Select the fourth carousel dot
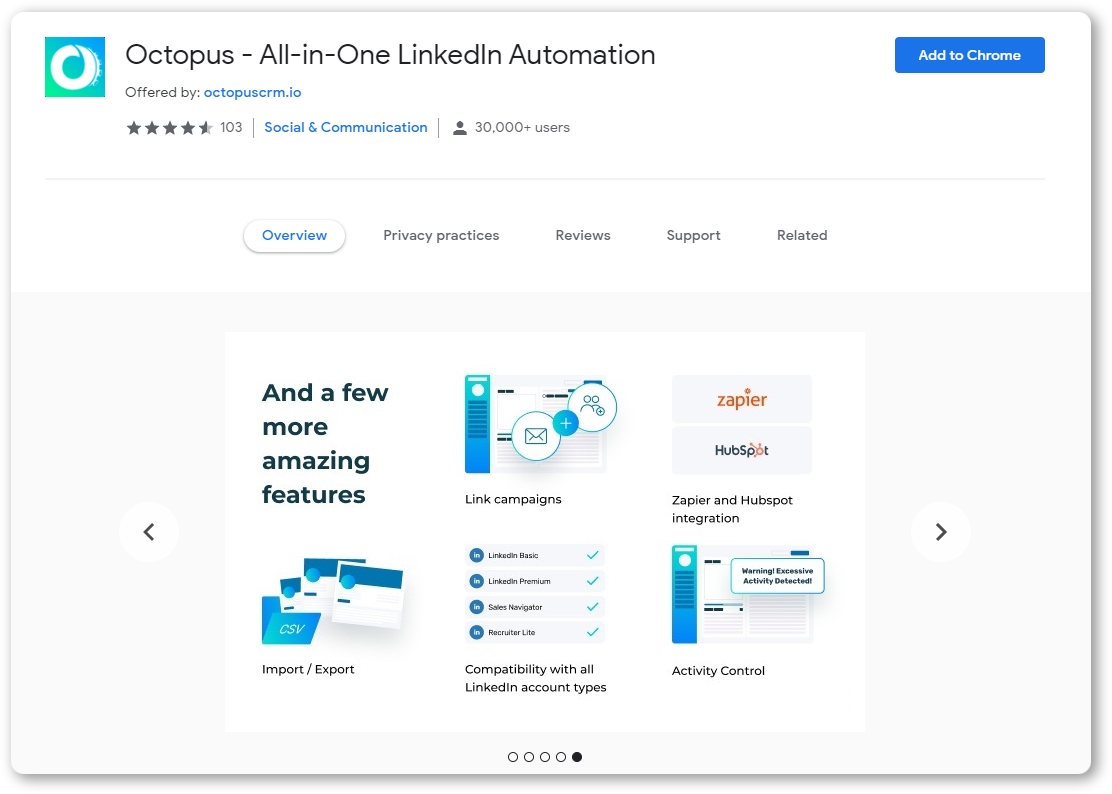 point(561,757)
